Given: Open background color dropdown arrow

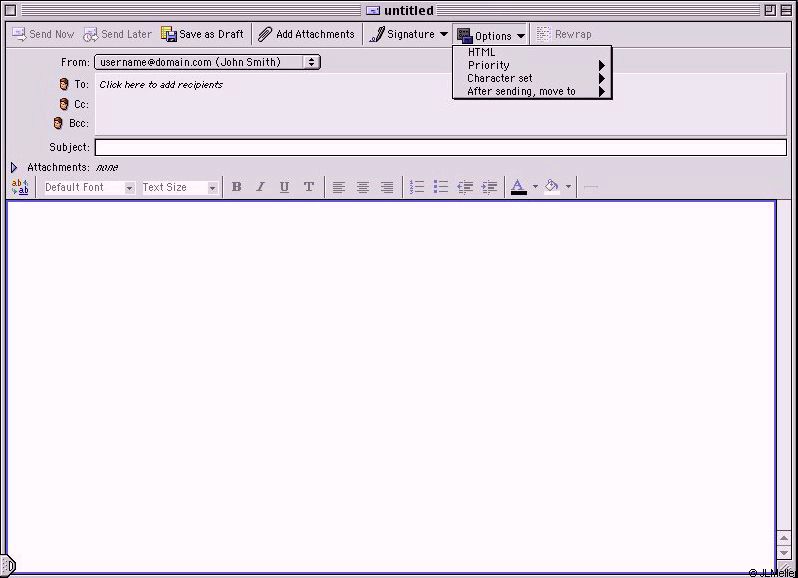Looking at the screenshot, I should pyautogui.click(x=568, y=187).
